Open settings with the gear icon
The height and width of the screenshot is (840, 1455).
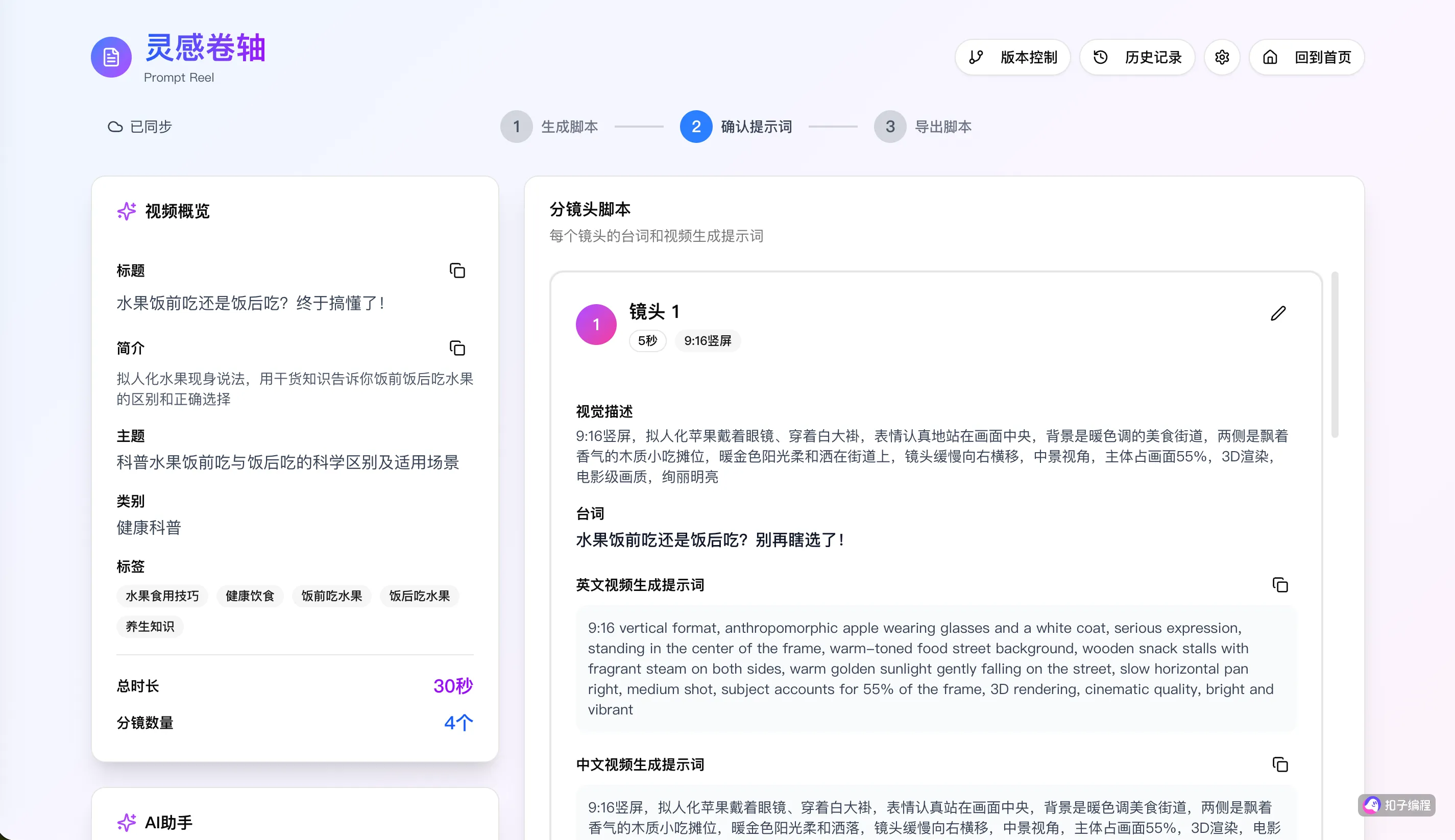1221,57
